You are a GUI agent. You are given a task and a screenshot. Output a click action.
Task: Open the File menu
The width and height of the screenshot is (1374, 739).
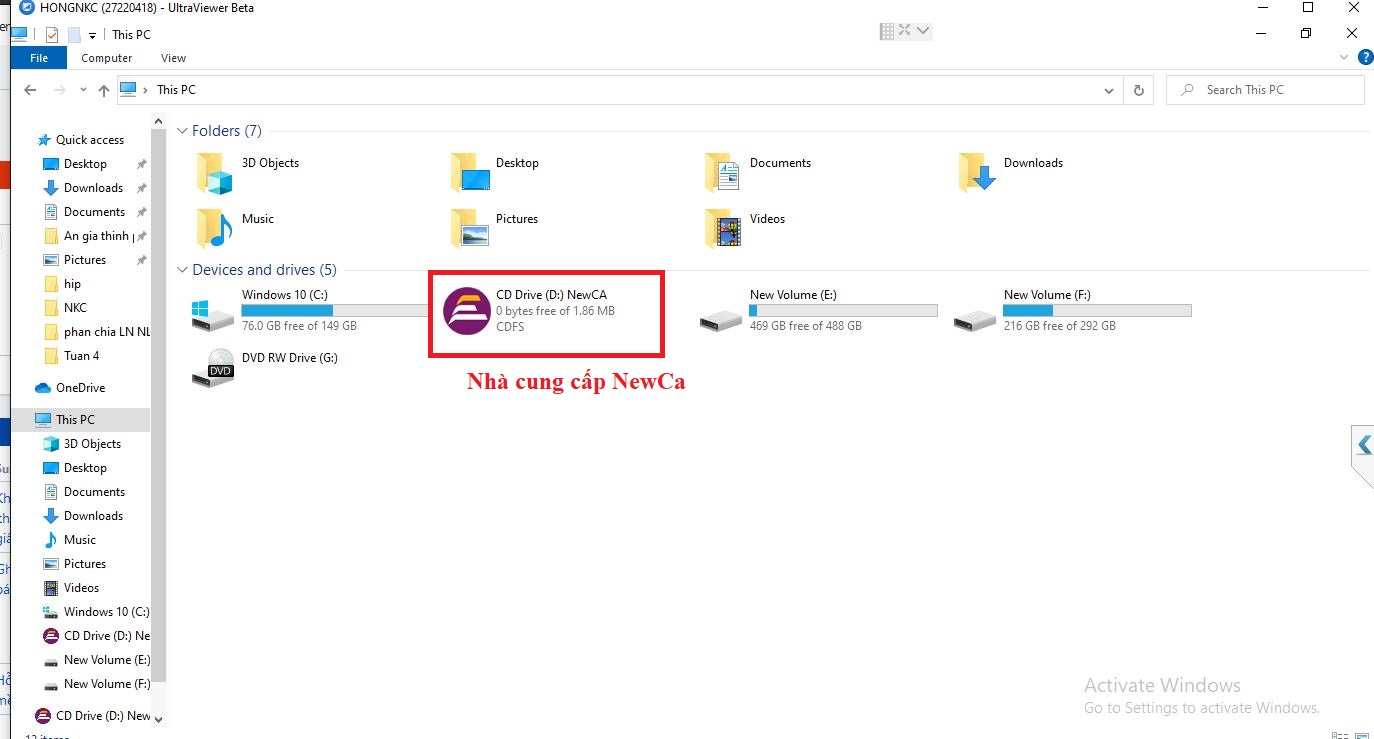coord(39,58)
